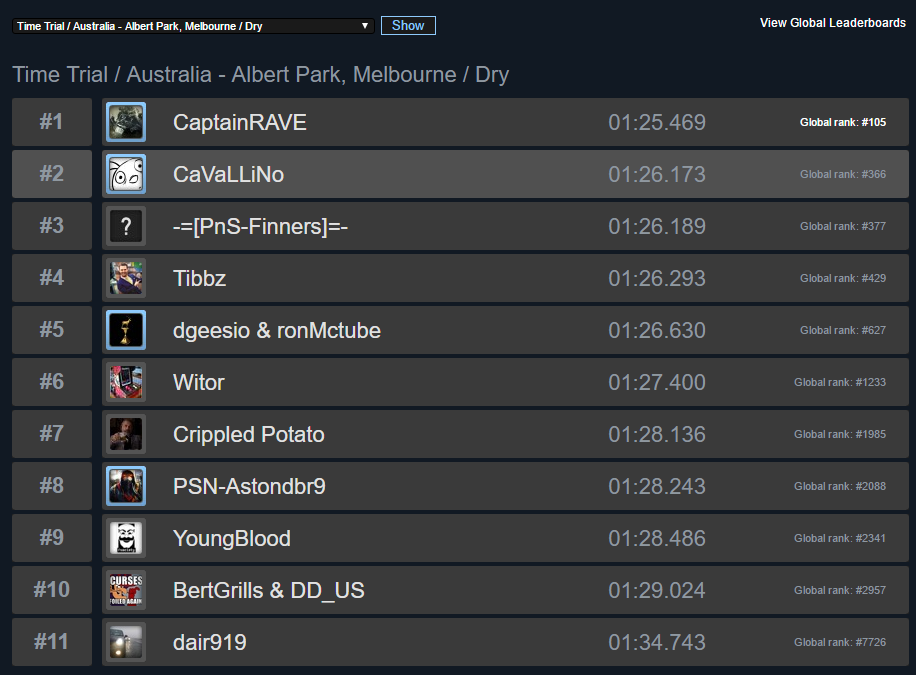Click Crippled Potato's avatar
This screenshot has height=675, width=916.
tap(126, 434)
